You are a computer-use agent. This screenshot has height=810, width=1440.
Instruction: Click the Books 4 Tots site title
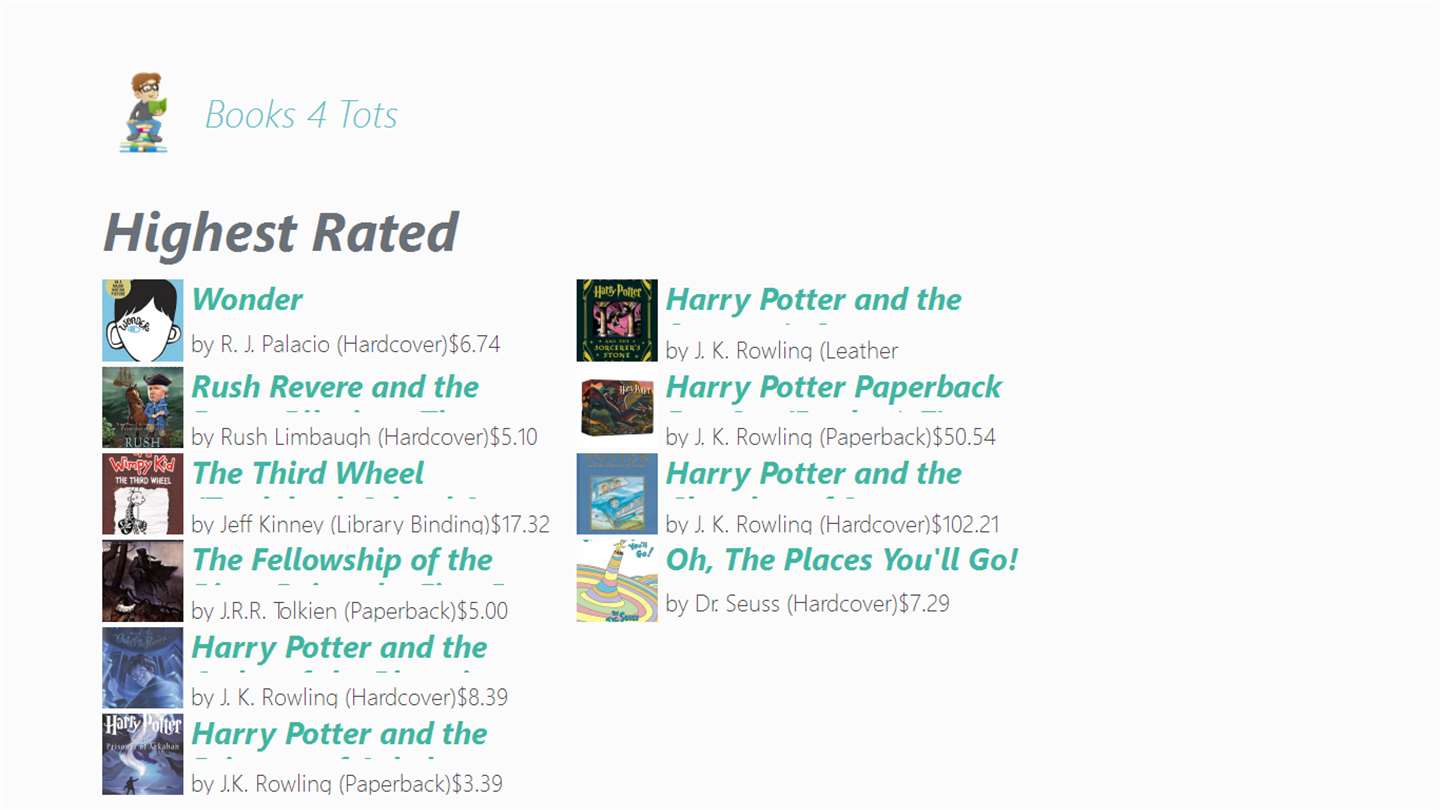[301, 115]
